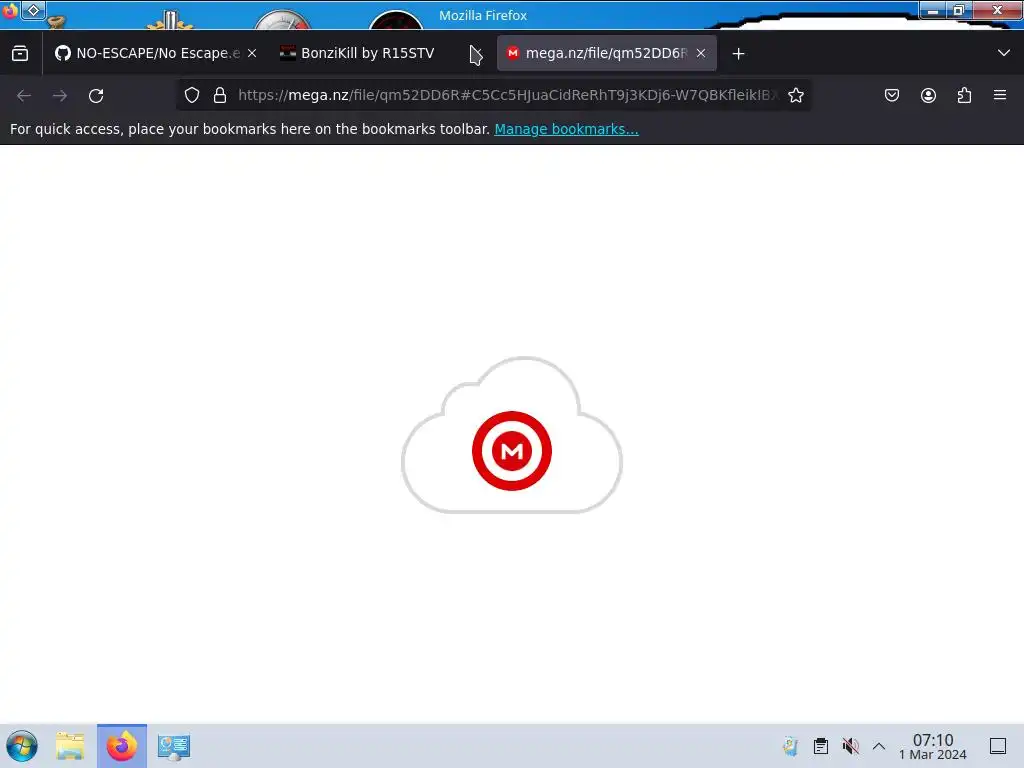
Task: Open the clock showing 07:10
Action: click(933, 746)
